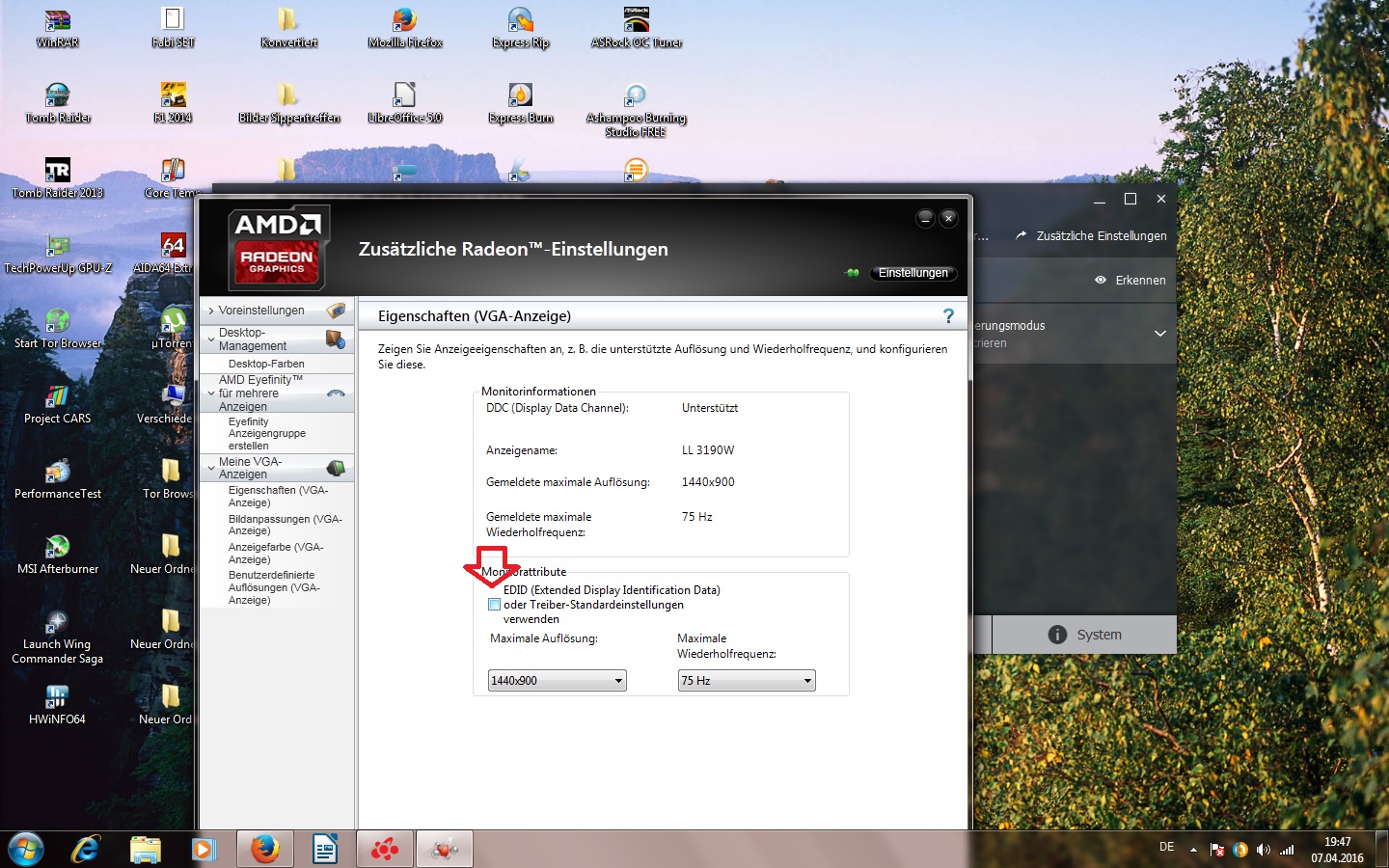Click the volume icon in system tray
This screenshot has width=1389, height=868.
tap(1264, 850)
